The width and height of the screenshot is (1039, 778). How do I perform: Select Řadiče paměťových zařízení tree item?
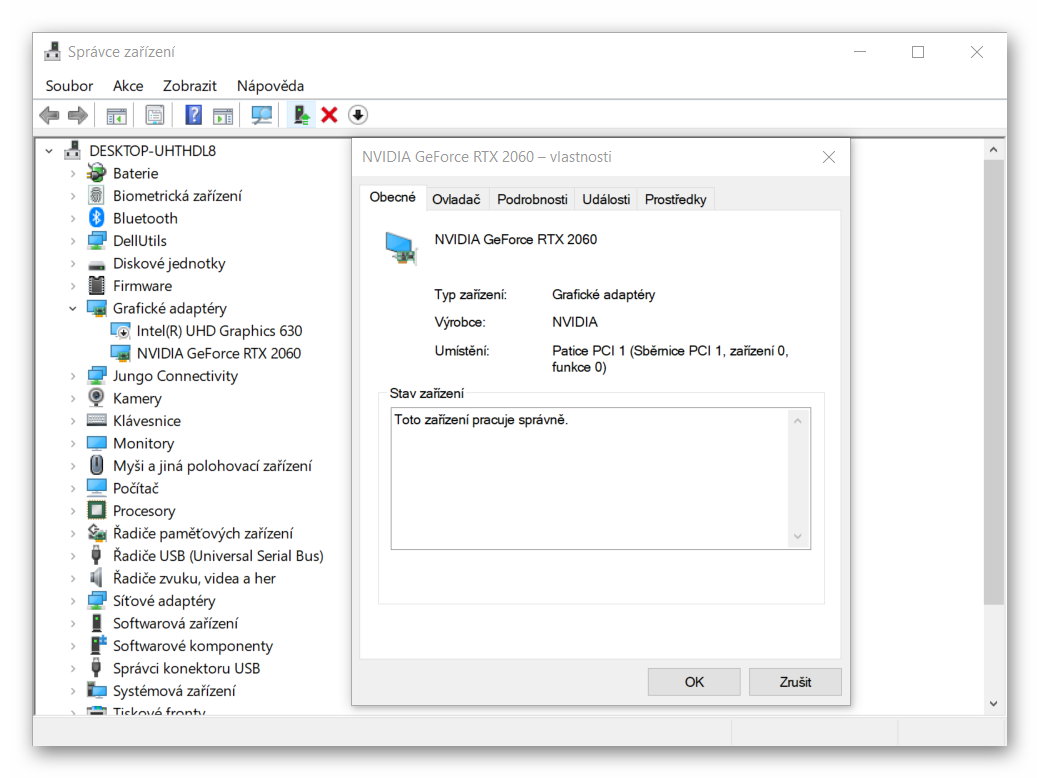pyautogui.click(x=203, y=533)
